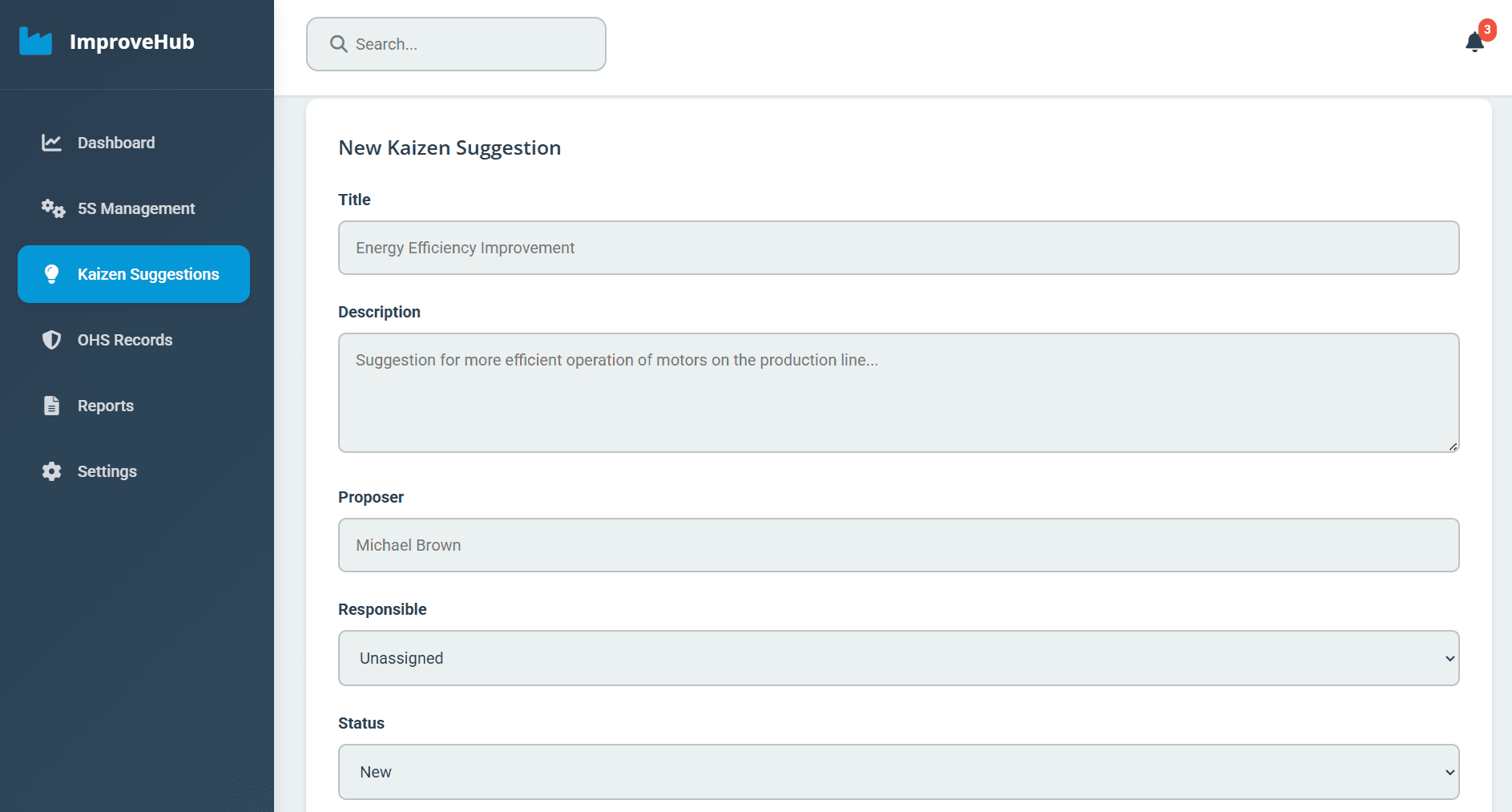
Task: Go to the Settings page
Action: [x=107, y=471]
